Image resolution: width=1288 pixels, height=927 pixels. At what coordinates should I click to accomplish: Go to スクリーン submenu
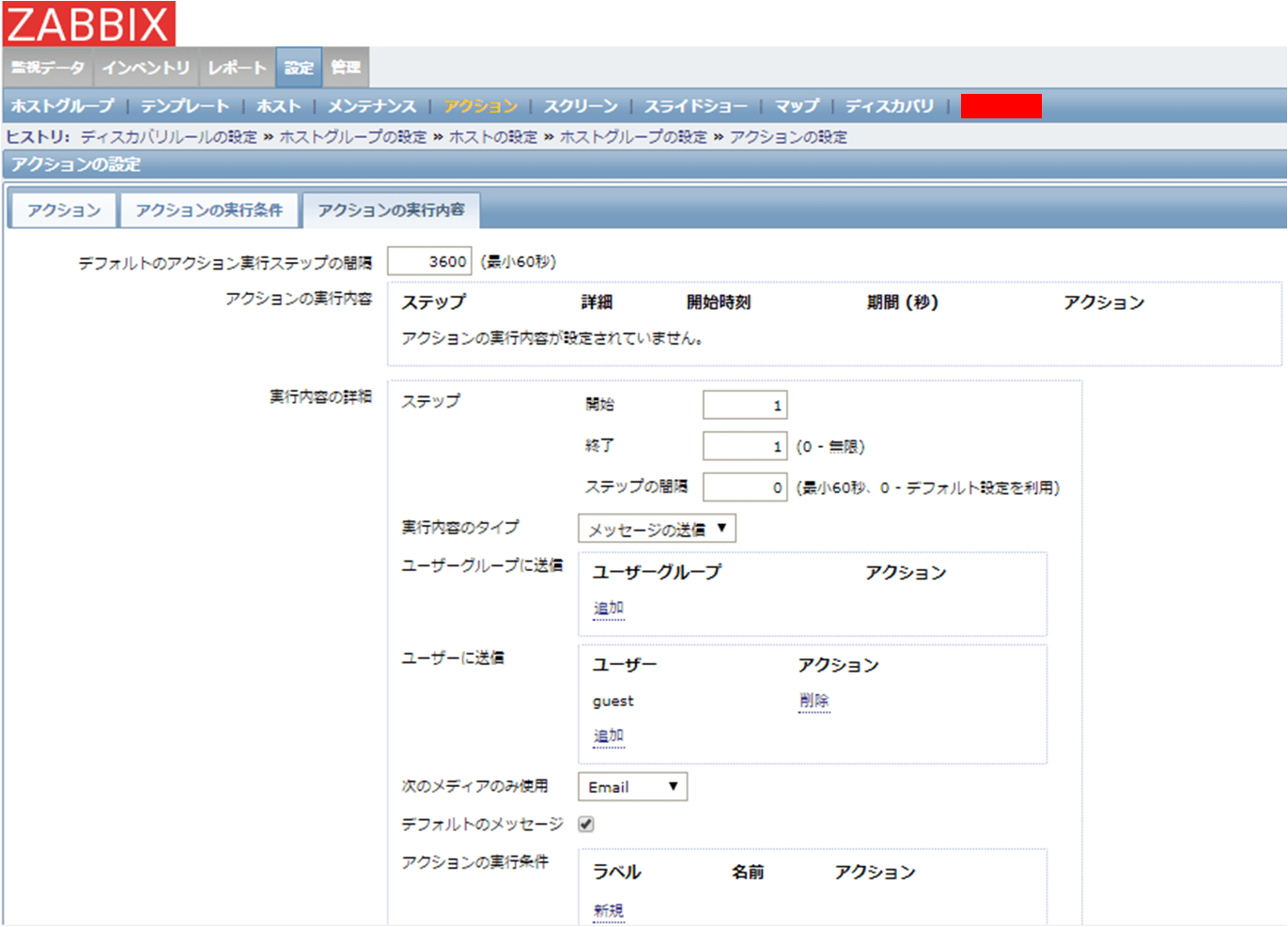(581, 106)
